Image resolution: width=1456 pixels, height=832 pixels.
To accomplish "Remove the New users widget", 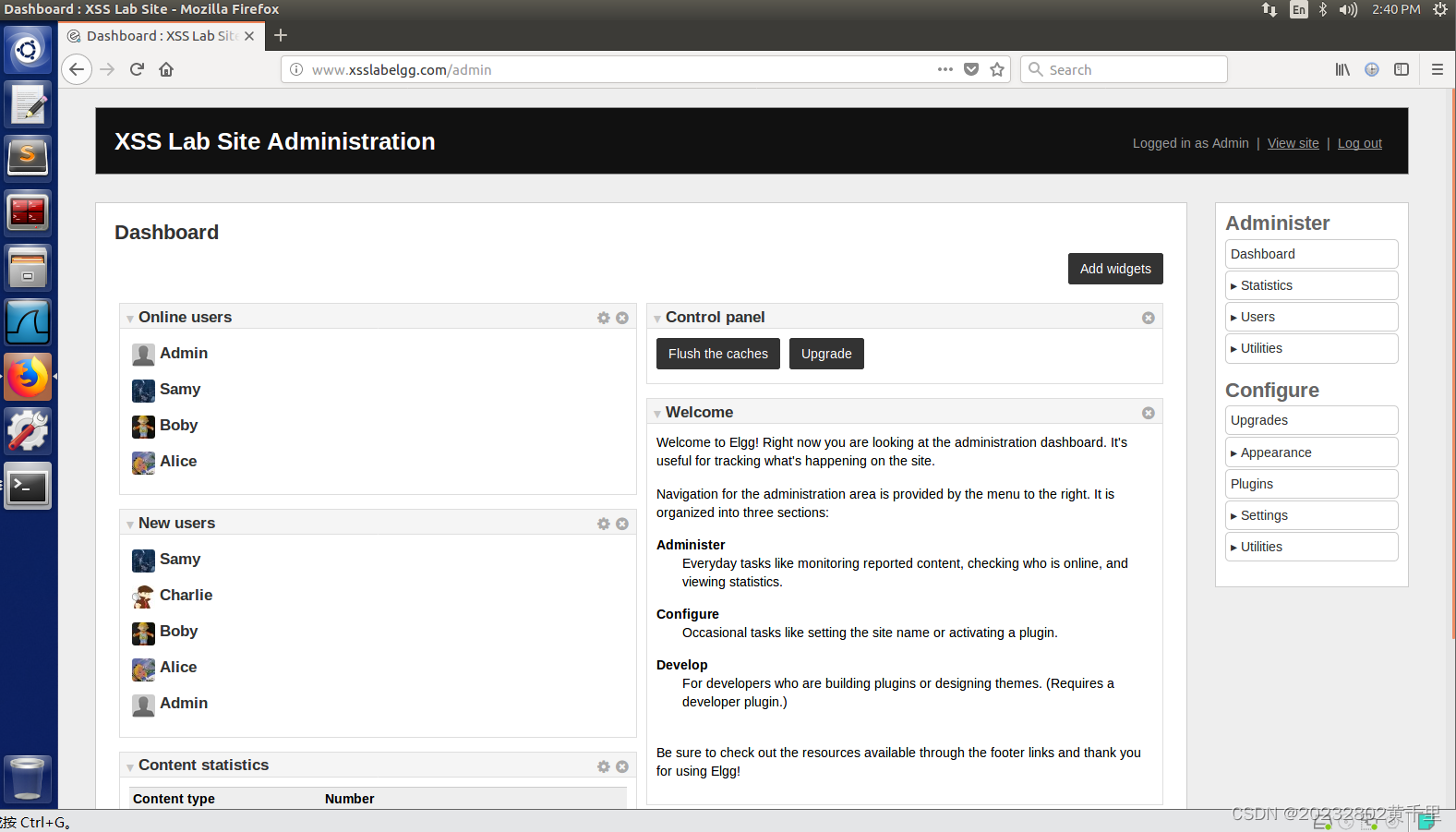I will pyautogui.click(x=622, y=524).
